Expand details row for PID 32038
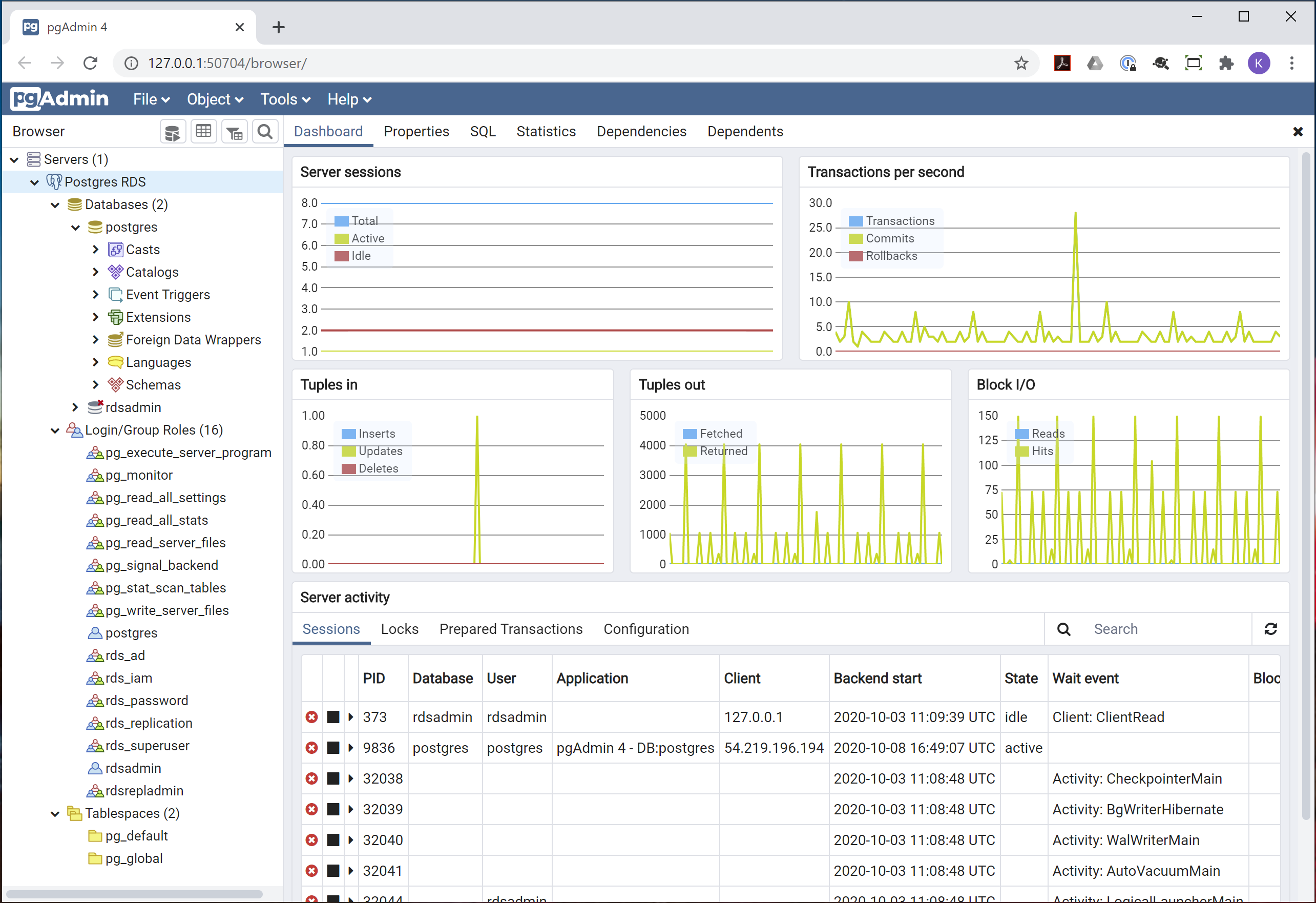The image size is (1316, 903). [350, 779]
